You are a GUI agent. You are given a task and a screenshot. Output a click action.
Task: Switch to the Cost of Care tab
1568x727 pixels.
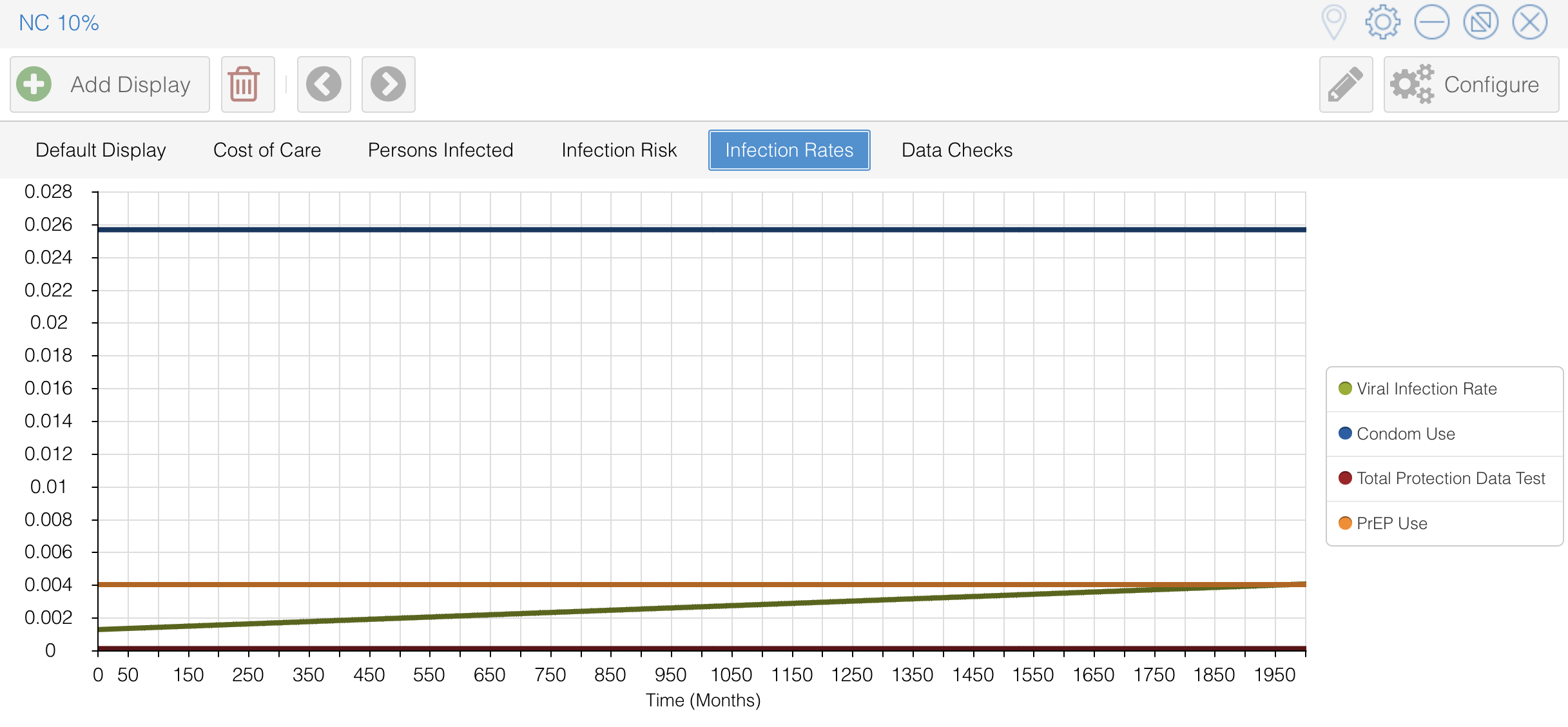(267, 150)
